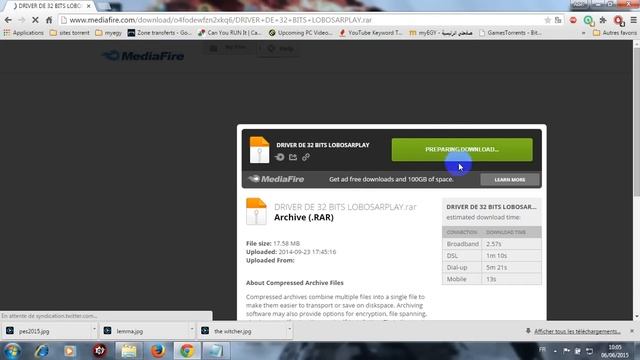Viewport: 640px width, 360px height.
Task: Go back with the browser back arrow
Action: (x=8, y=20)
